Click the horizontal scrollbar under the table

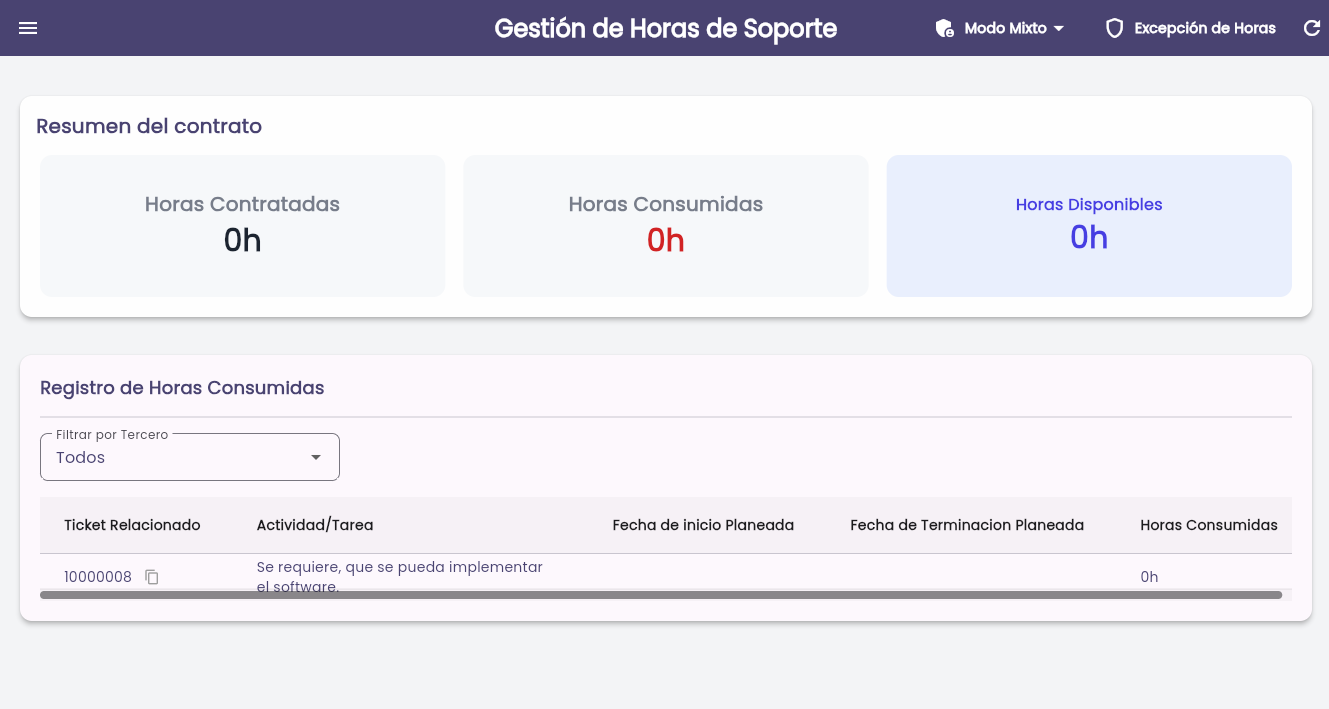[661, 595]
